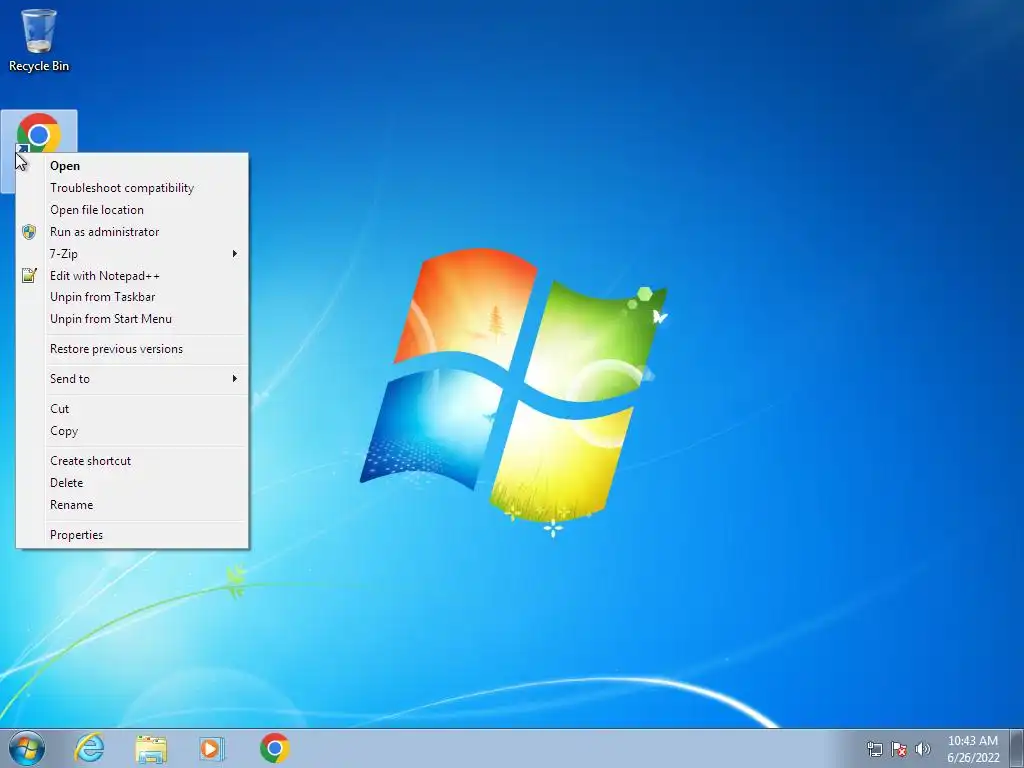
Task: Select Edit with Notepad++
Action: click(x=133, y=276)
